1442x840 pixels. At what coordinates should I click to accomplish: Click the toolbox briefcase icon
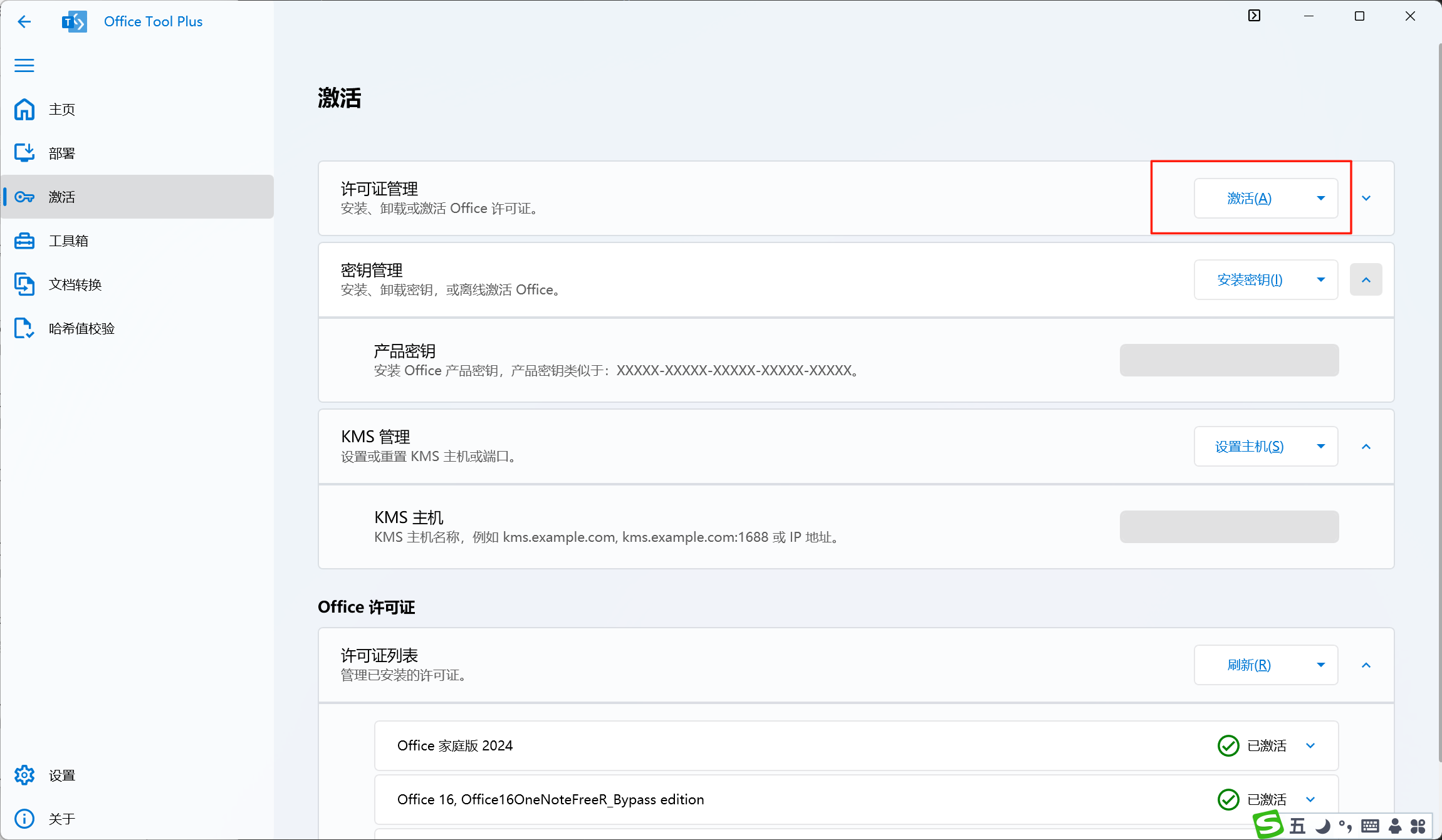point(24,241)
